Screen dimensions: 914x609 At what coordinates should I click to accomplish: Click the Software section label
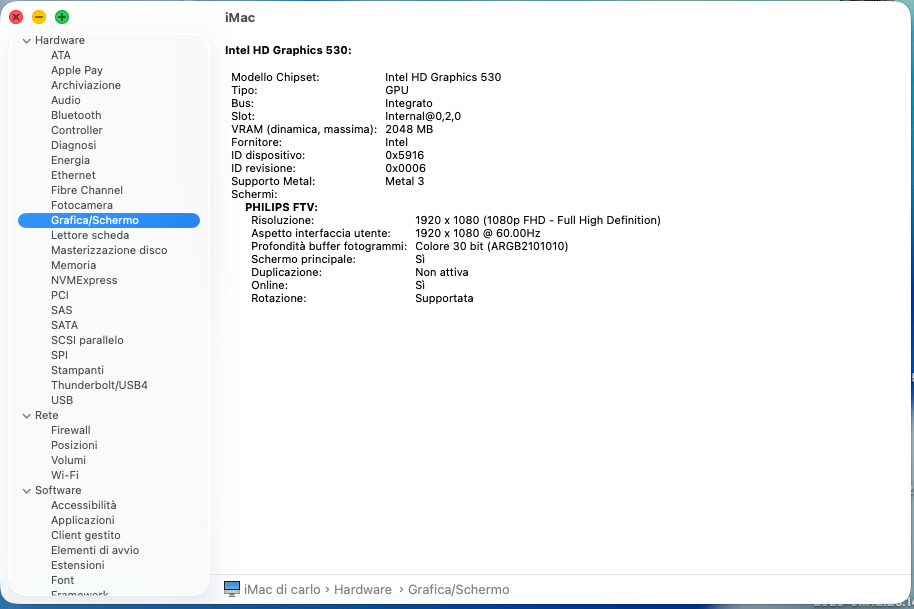pyautogui.click(x=58, y=491)
